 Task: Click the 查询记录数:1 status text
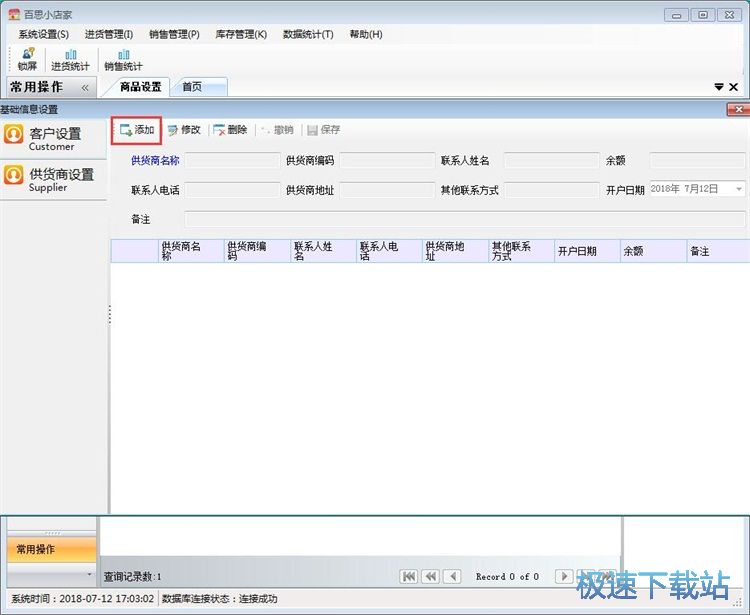pyautogui.click(x=132, y=577)
